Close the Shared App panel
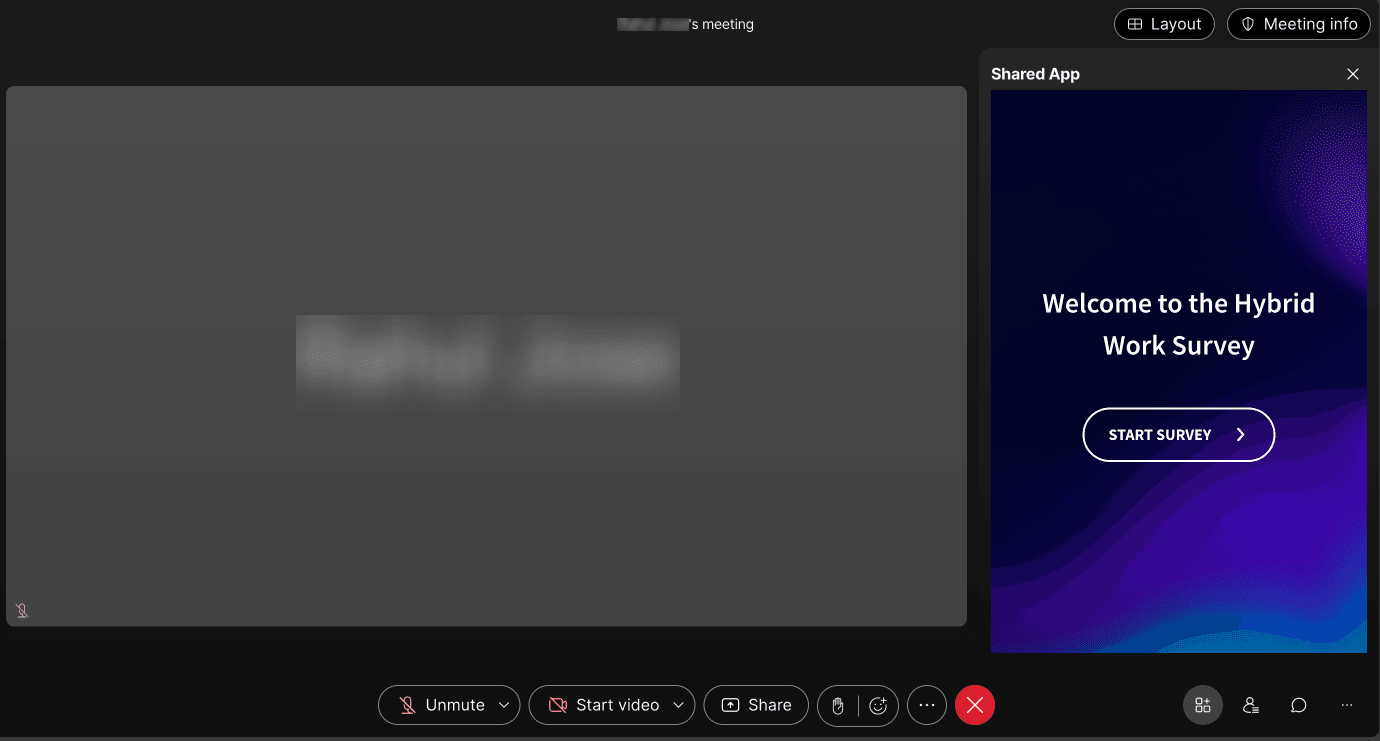This screenshot has height=741, width=1380. pos(1353,74)
